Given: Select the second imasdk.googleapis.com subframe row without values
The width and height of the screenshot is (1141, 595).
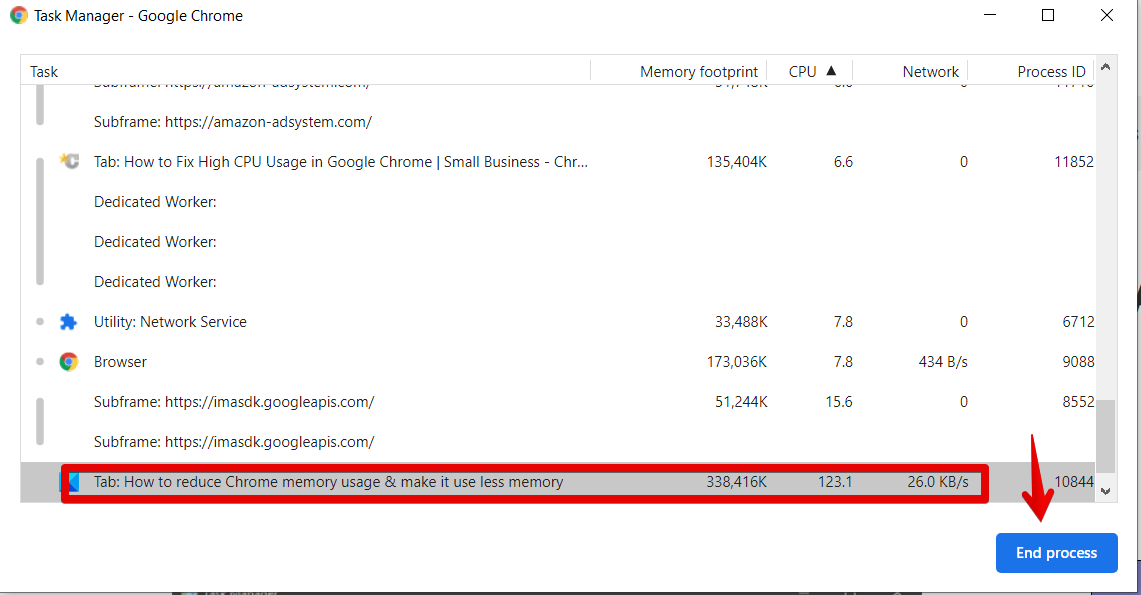Looking at the screenshot, I should (558, 442).
